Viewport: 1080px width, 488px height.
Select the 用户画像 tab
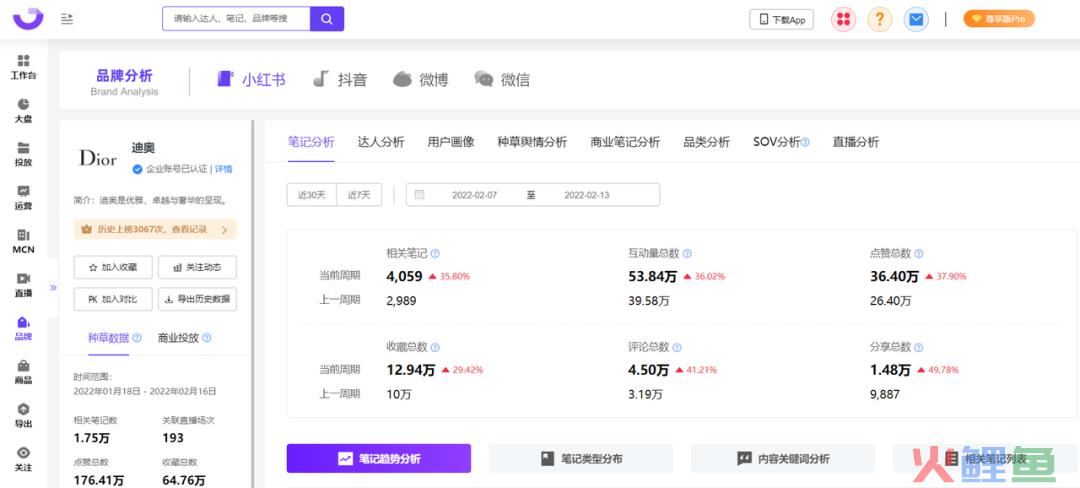(451, 142)
